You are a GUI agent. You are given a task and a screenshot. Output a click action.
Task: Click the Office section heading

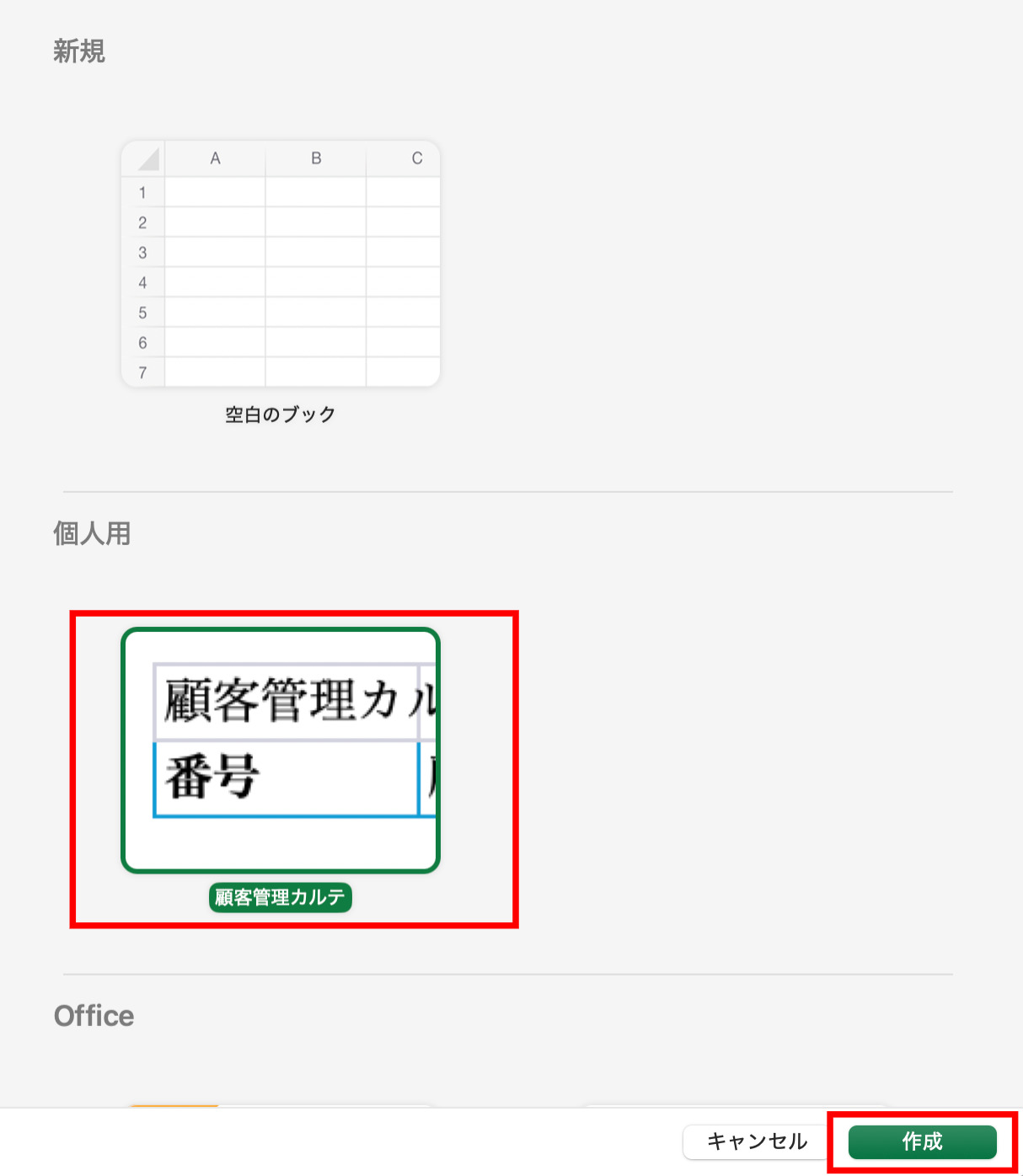click(94, 1016)
